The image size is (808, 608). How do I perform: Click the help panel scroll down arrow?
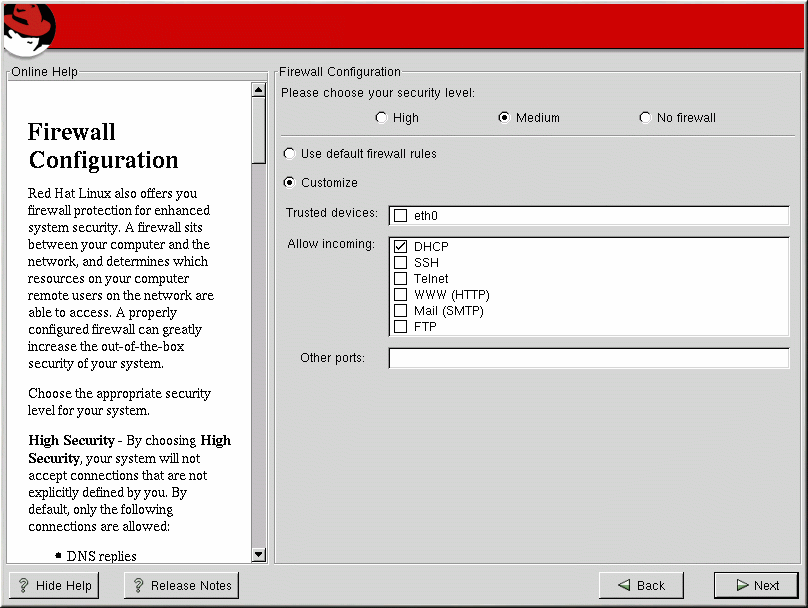pyautogui.click(x=259, y=554)
